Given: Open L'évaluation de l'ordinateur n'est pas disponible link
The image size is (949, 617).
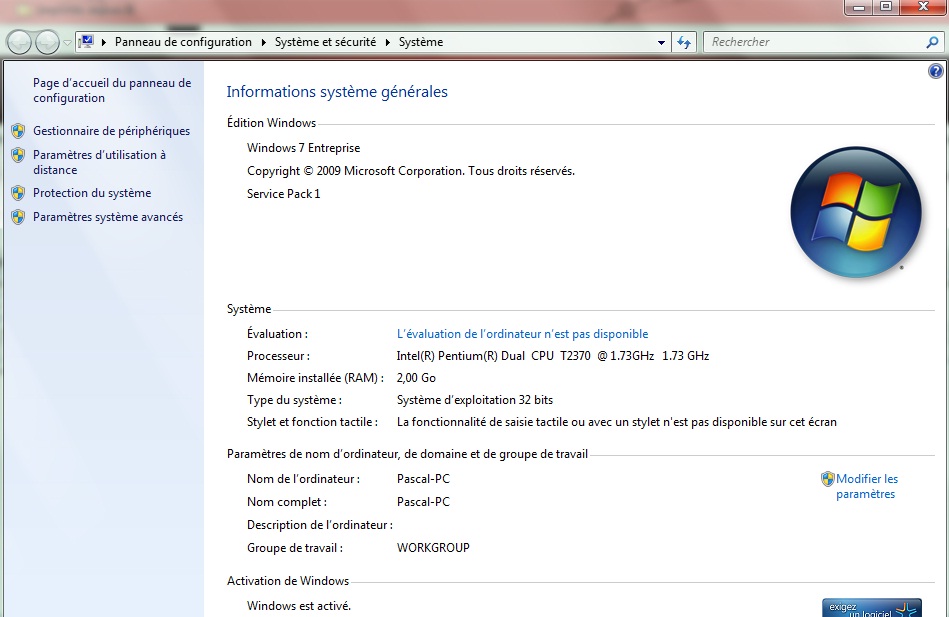Looking at the screenshot, I should (x=522, y=334).
